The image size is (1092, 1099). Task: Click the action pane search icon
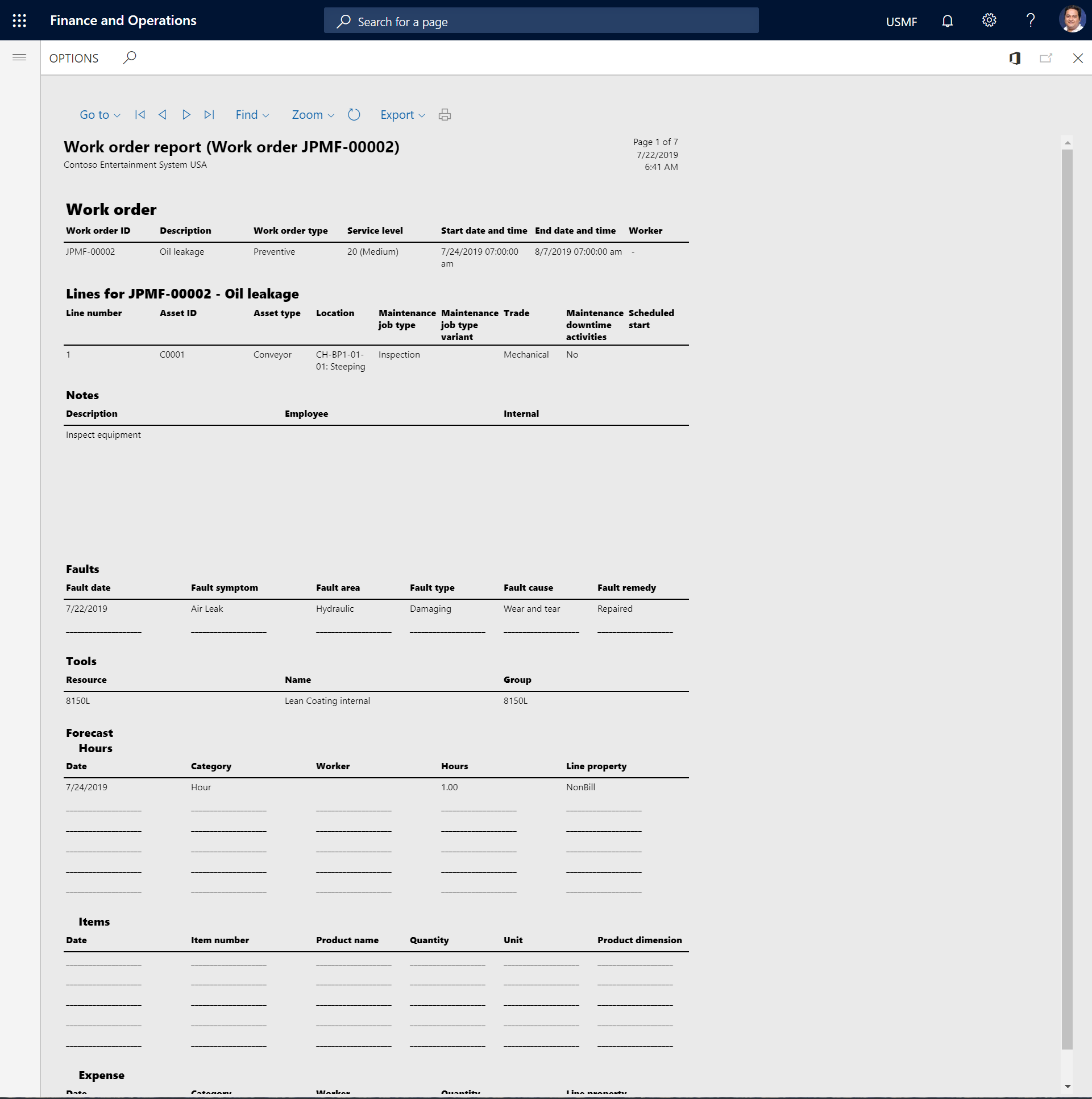point(130,57)
